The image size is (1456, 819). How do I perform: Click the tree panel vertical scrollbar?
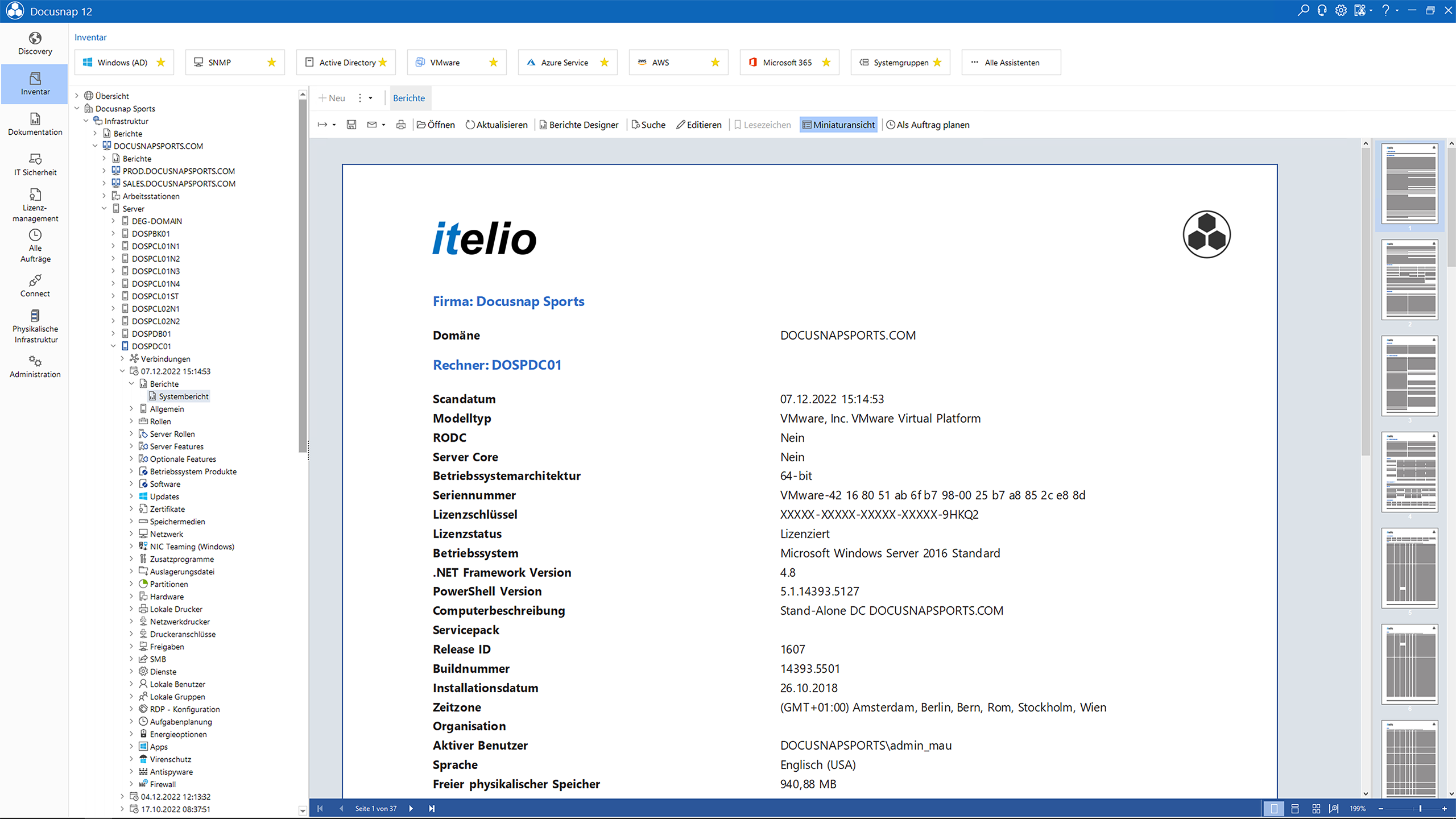click(303, 276)
